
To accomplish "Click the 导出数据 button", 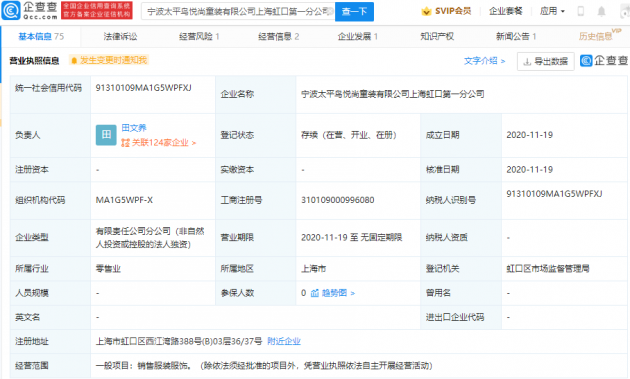I will click(x=546, y=61).
